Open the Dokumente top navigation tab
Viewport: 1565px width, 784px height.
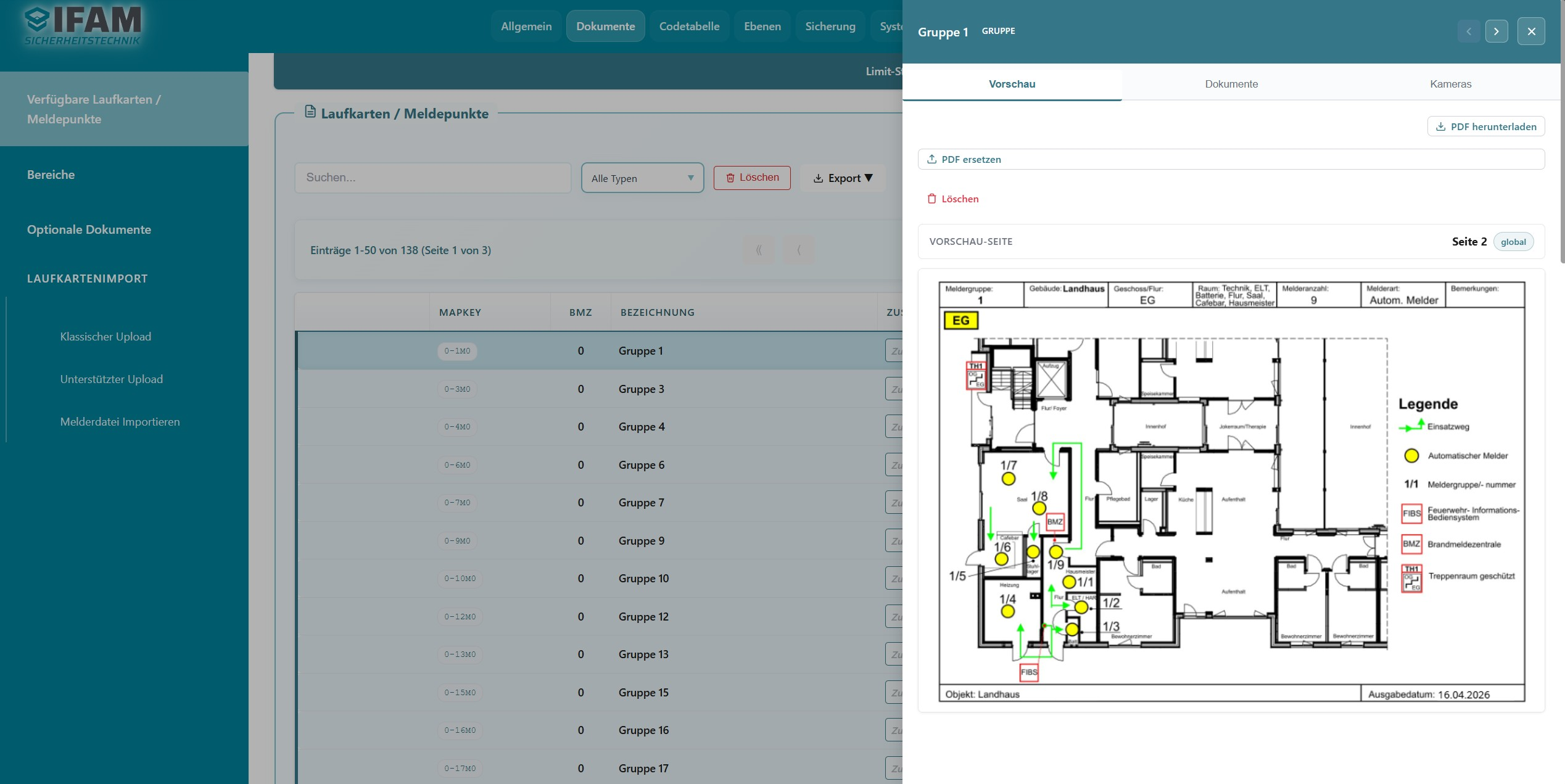[x=605, y=26]
